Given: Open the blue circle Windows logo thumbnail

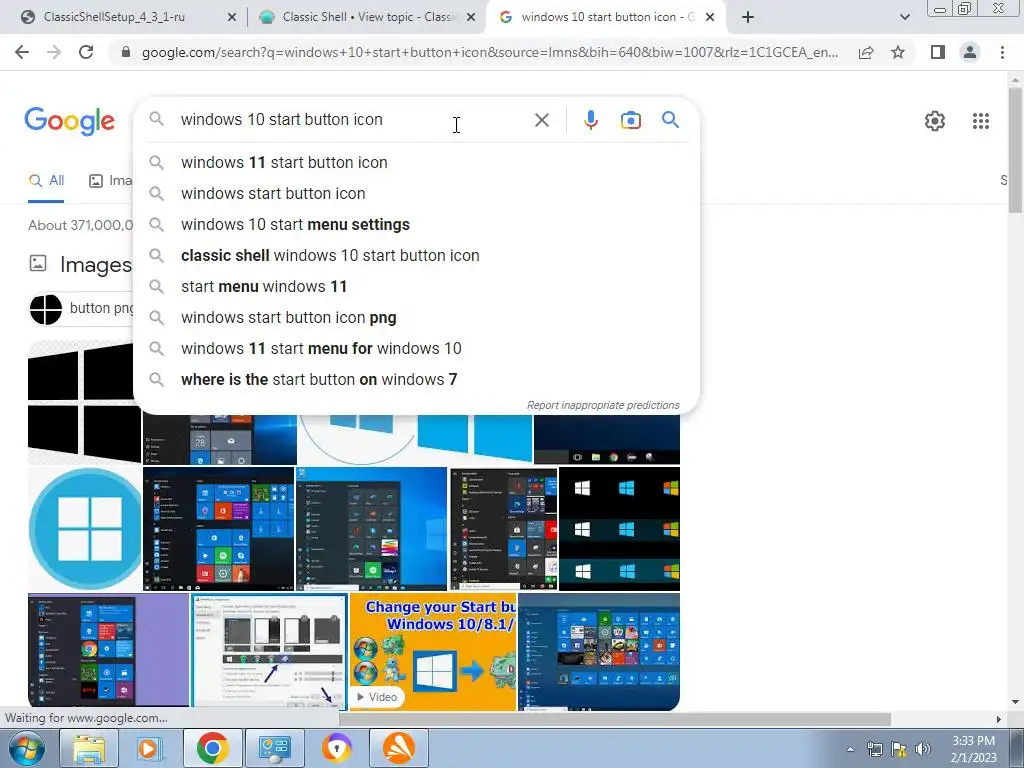Looking at the screenshot, I should [x=85, y=529].
